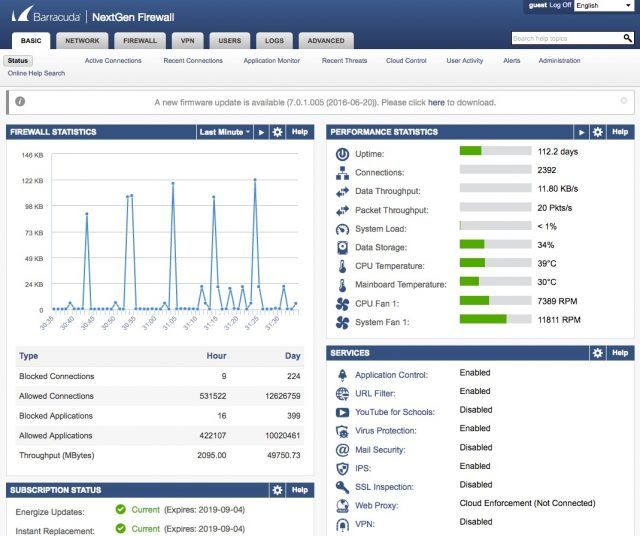Play Performance Statistics live update
Image resolution: width=640 pixels, height=536 pixels.
pyautogui.click(x=582, y=132)
